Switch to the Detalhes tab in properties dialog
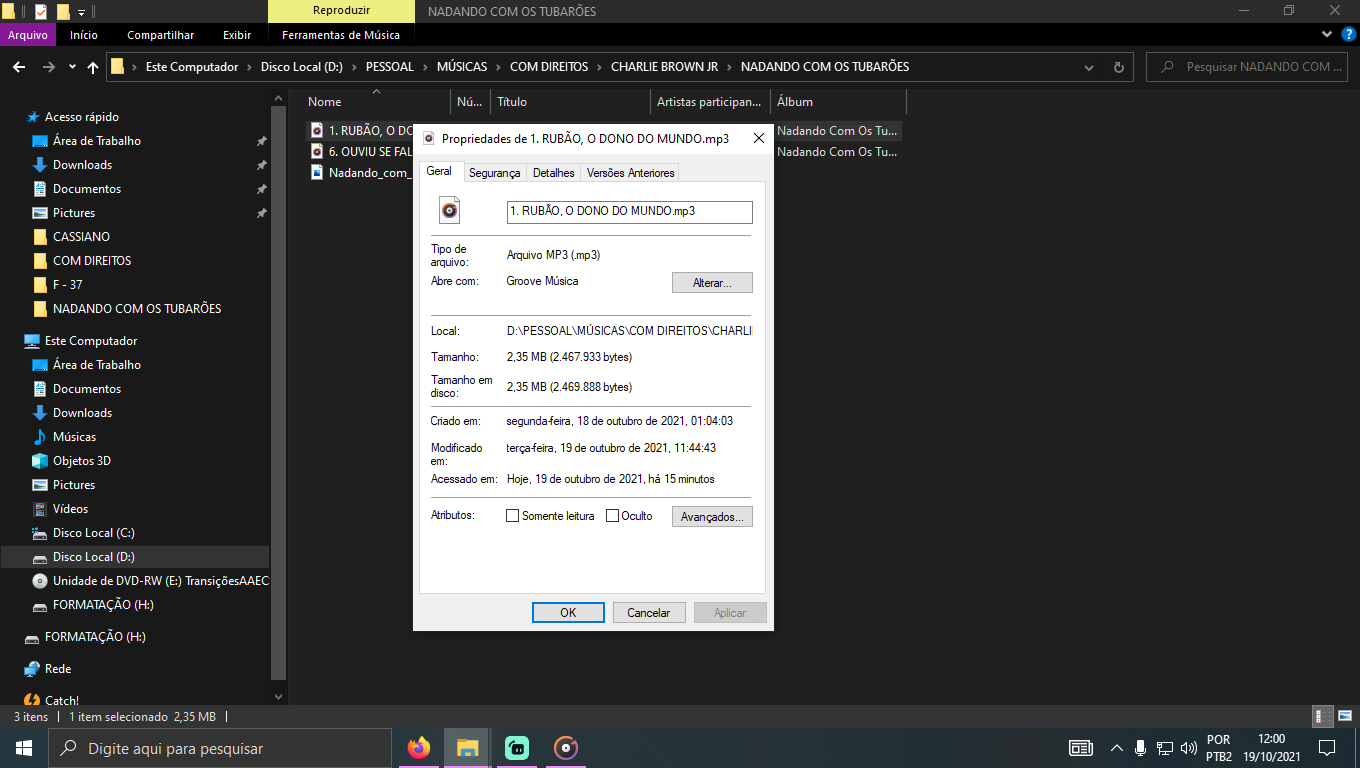 point(554,173)
